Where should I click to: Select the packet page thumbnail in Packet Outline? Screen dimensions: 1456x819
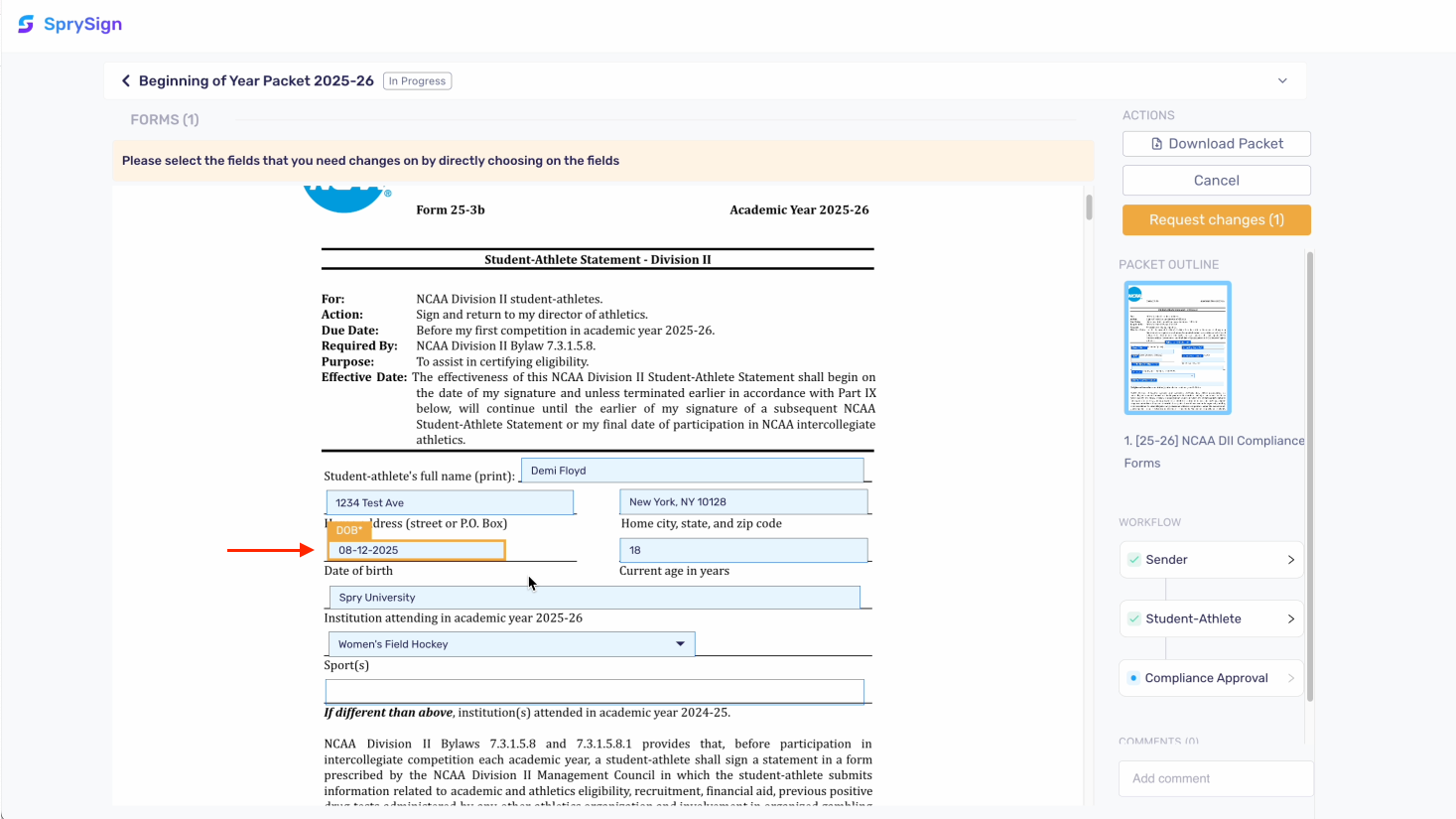click(x=1177, y=347)
